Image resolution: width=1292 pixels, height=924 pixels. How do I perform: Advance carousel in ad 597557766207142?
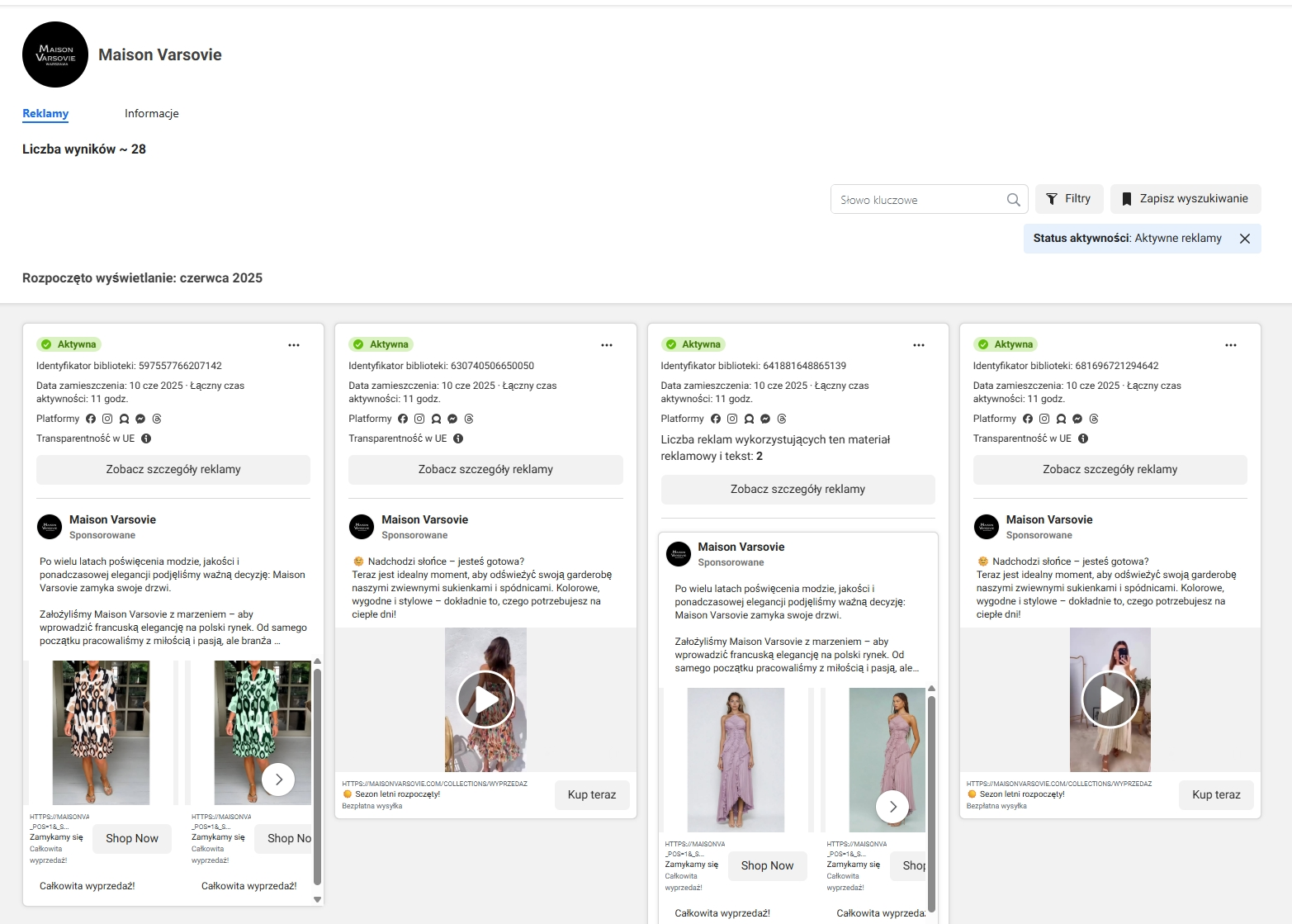(278, 779)
